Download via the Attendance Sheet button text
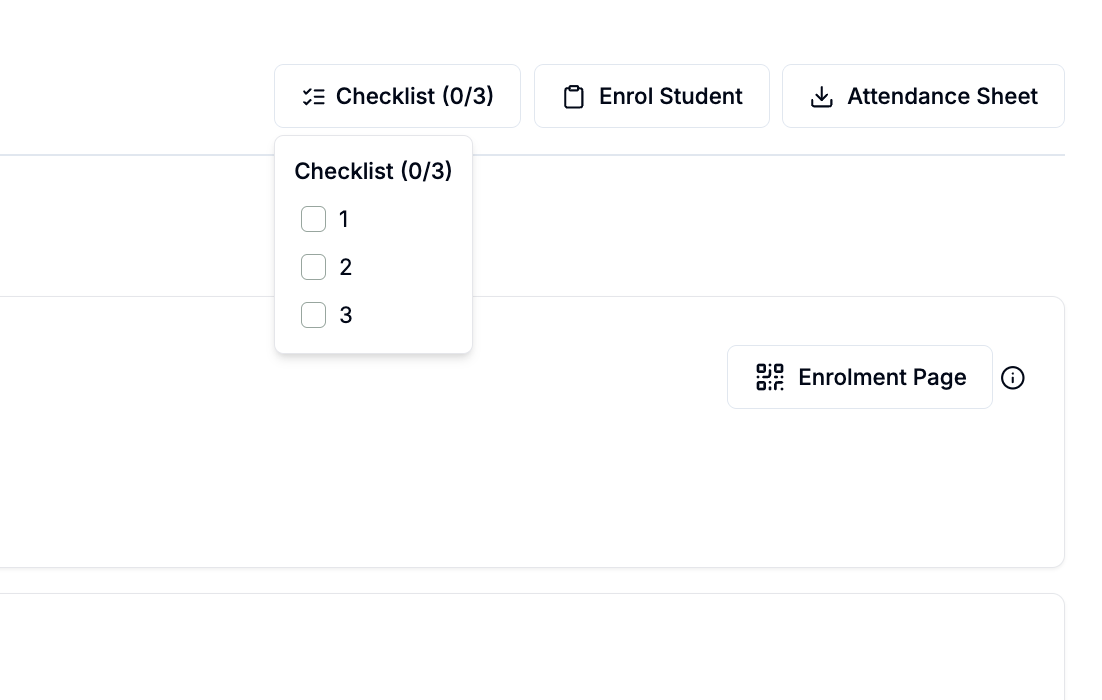This screenshot has width=1102, height=700. (942, 96)
